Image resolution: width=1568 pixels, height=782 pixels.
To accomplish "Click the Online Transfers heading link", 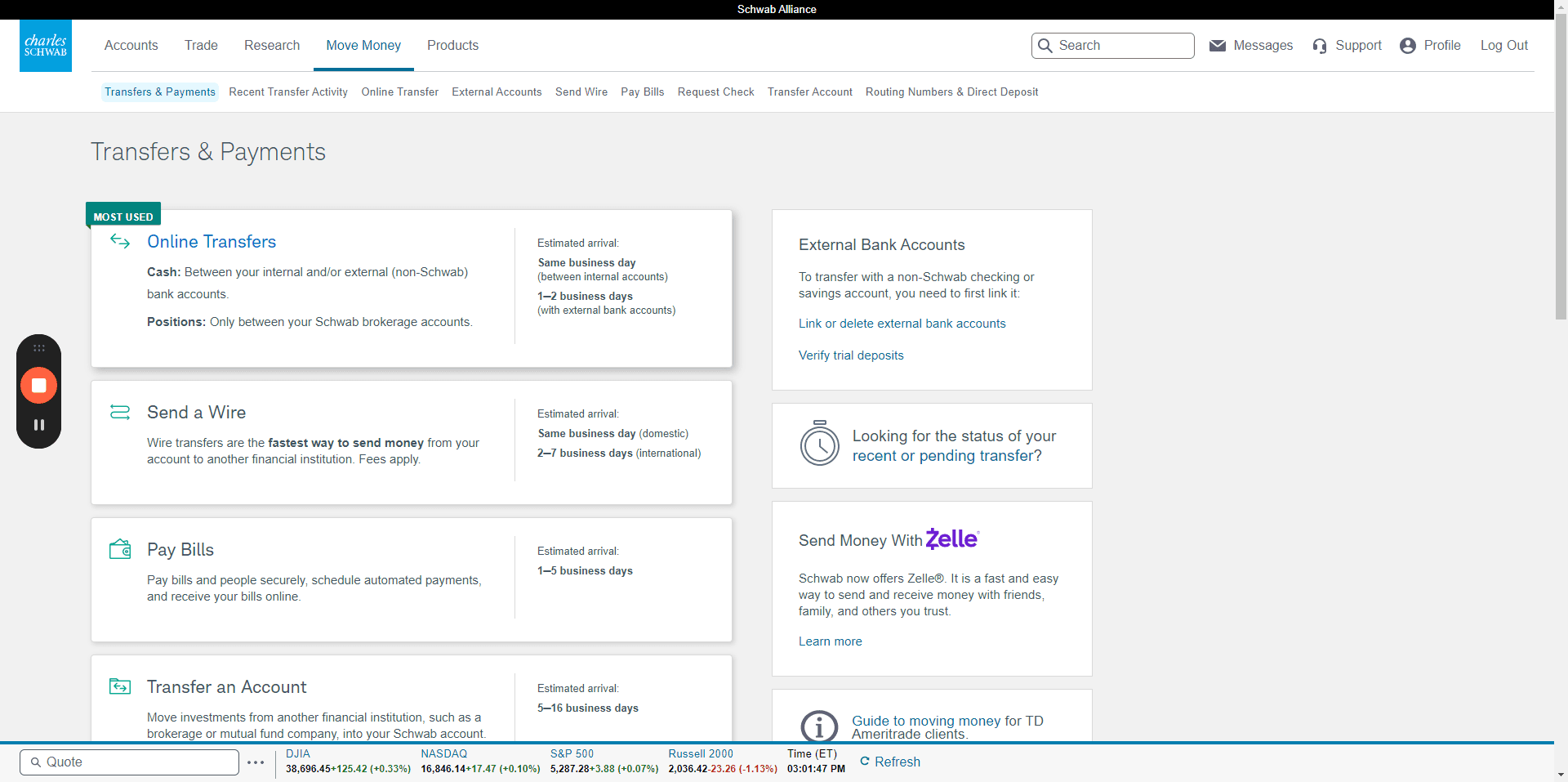I will (x=212, y=242).
